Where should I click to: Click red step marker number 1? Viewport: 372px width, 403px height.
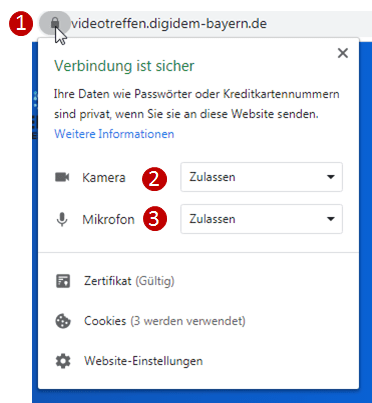21,24
